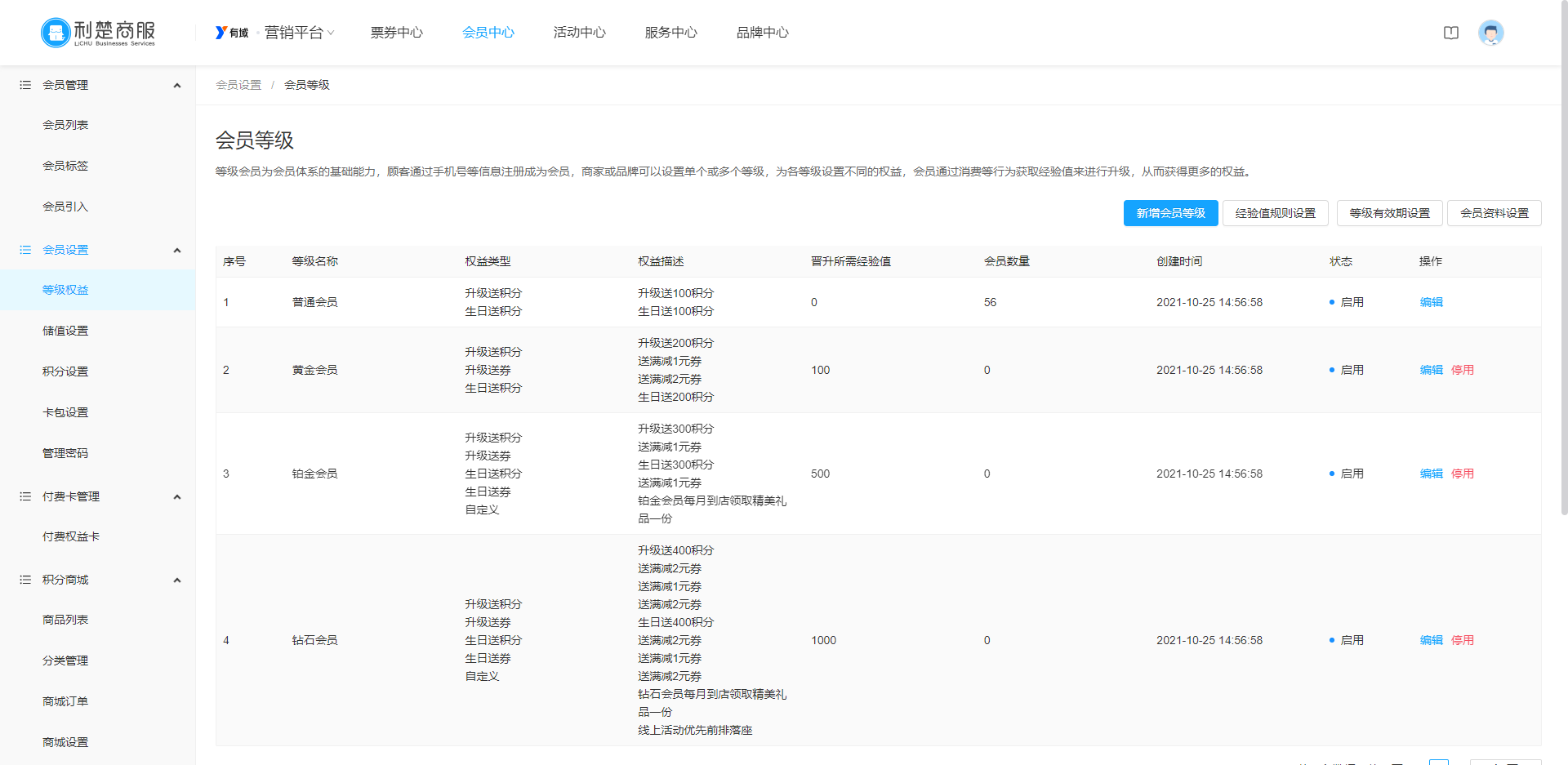The height and width of the screenshot is (765, 1568).
Task: Open 卡包设置 in the sidebar
Action: tap(65, 412)
